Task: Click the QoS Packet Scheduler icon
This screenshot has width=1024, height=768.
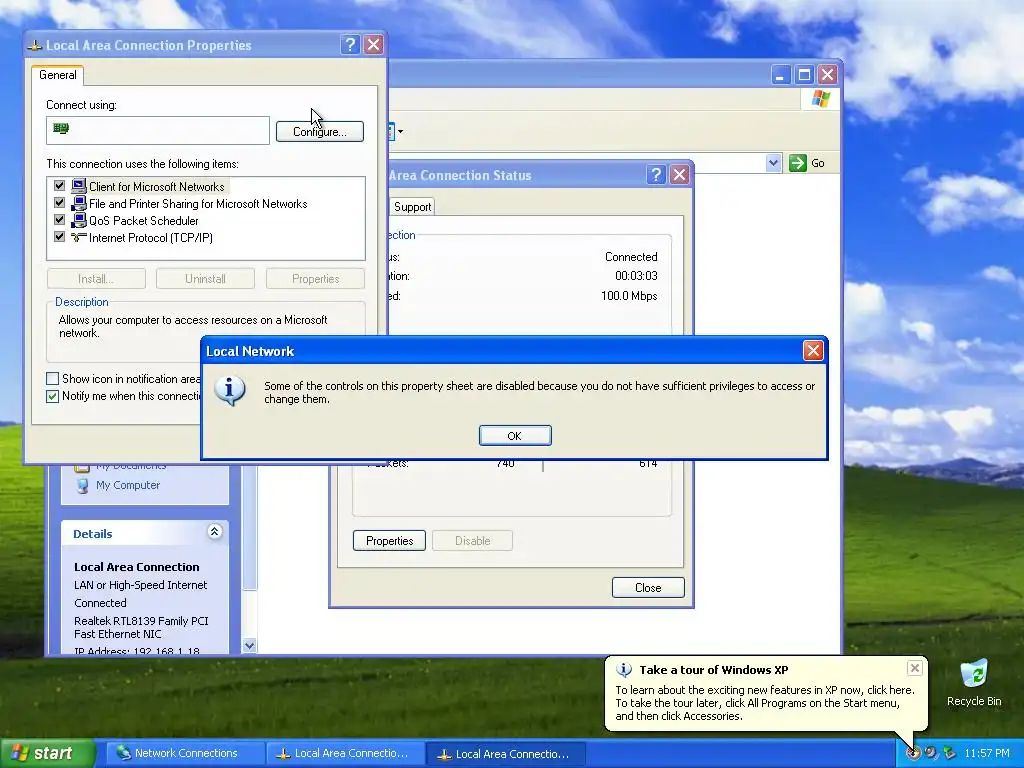Action: point(78,220)
